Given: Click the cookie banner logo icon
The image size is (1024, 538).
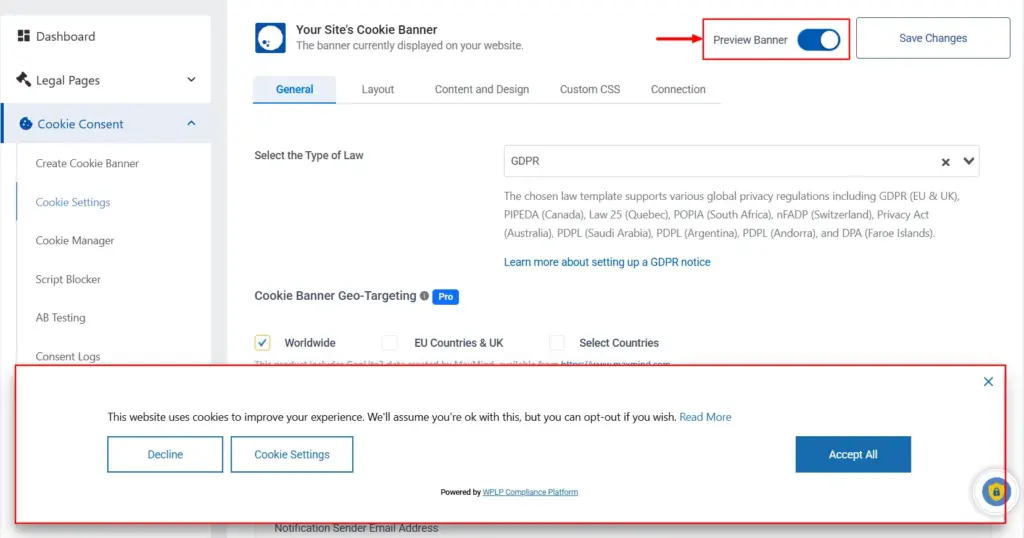Looking at the screenshot, I should coord(270,38).
